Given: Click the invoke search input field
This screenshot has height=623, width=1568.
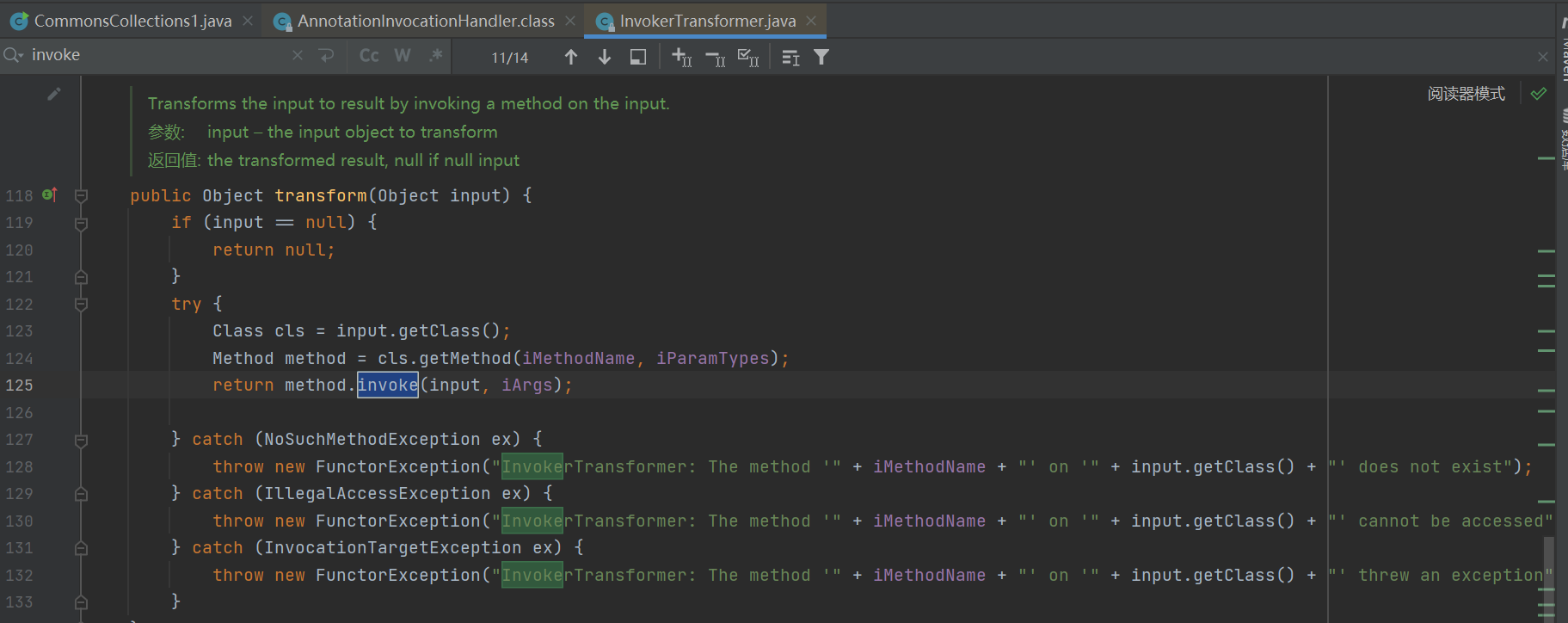Looking at the screenshot, I should click(x=159, y=55).
